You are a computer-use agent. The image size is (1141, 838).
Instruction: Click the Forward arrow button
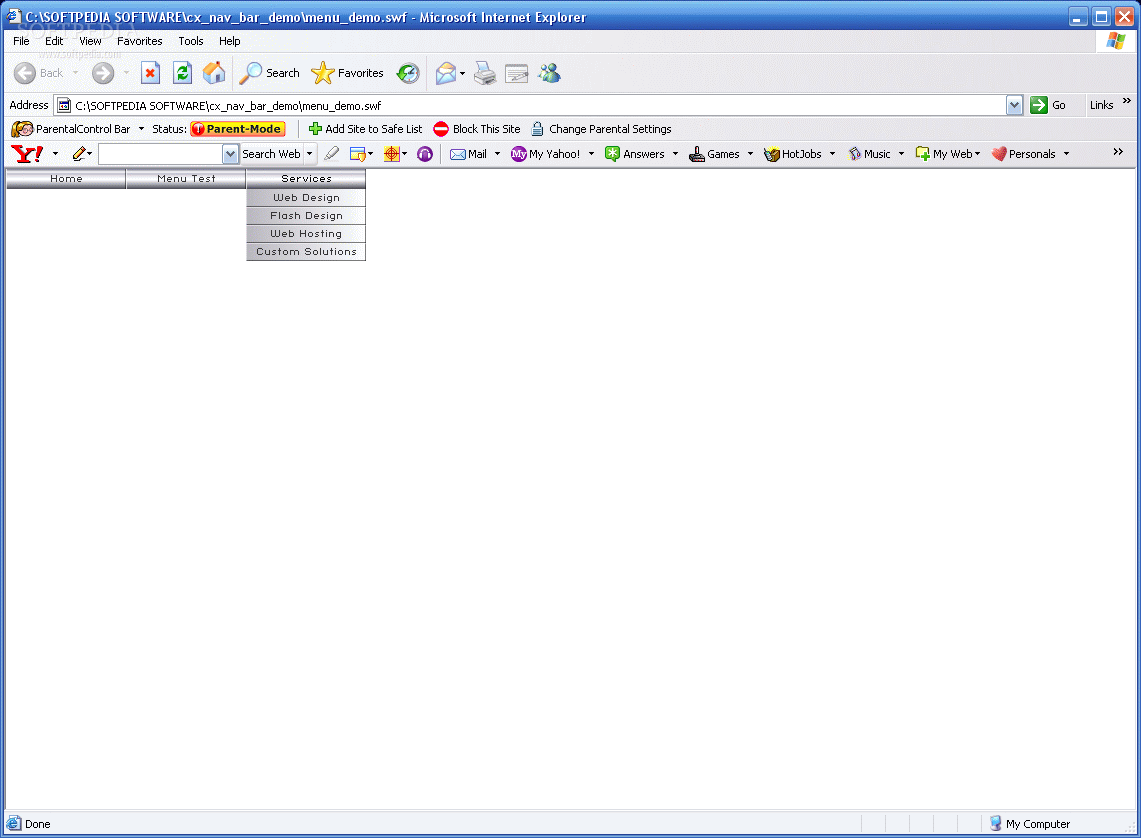[x=103, y=73]
